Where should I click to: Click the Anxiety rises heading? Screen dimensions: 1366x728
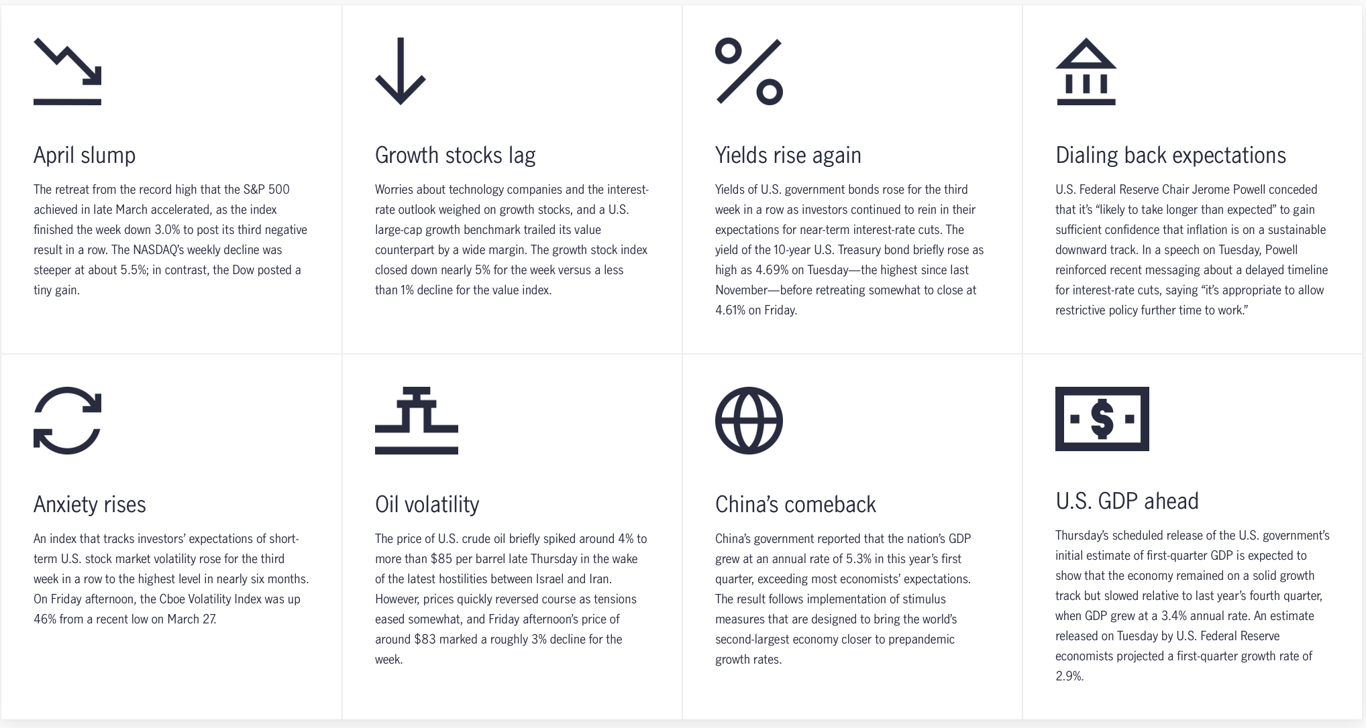[x=90, y=504]
